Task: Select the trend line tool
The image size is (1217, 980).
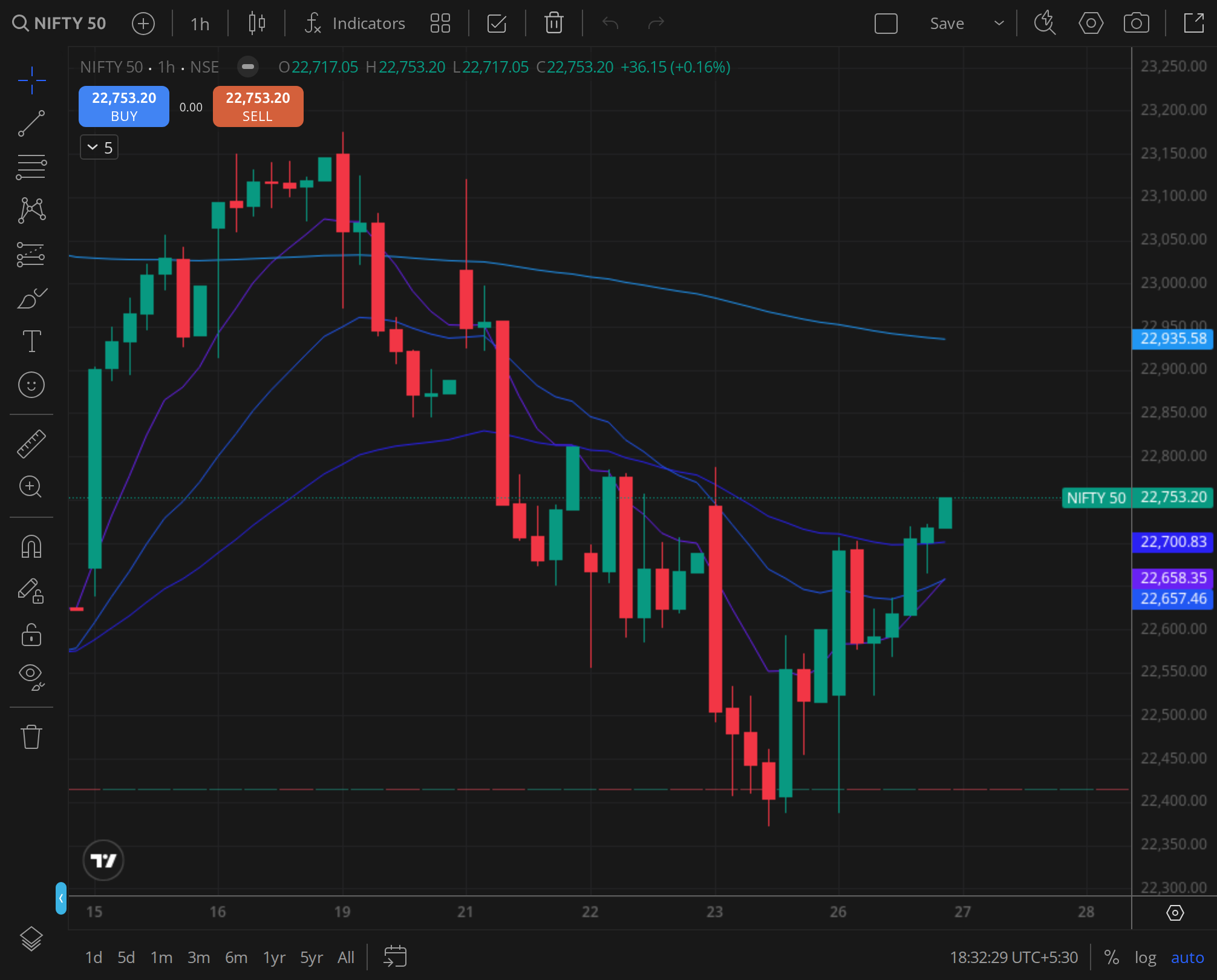Action: coord(31,123)
